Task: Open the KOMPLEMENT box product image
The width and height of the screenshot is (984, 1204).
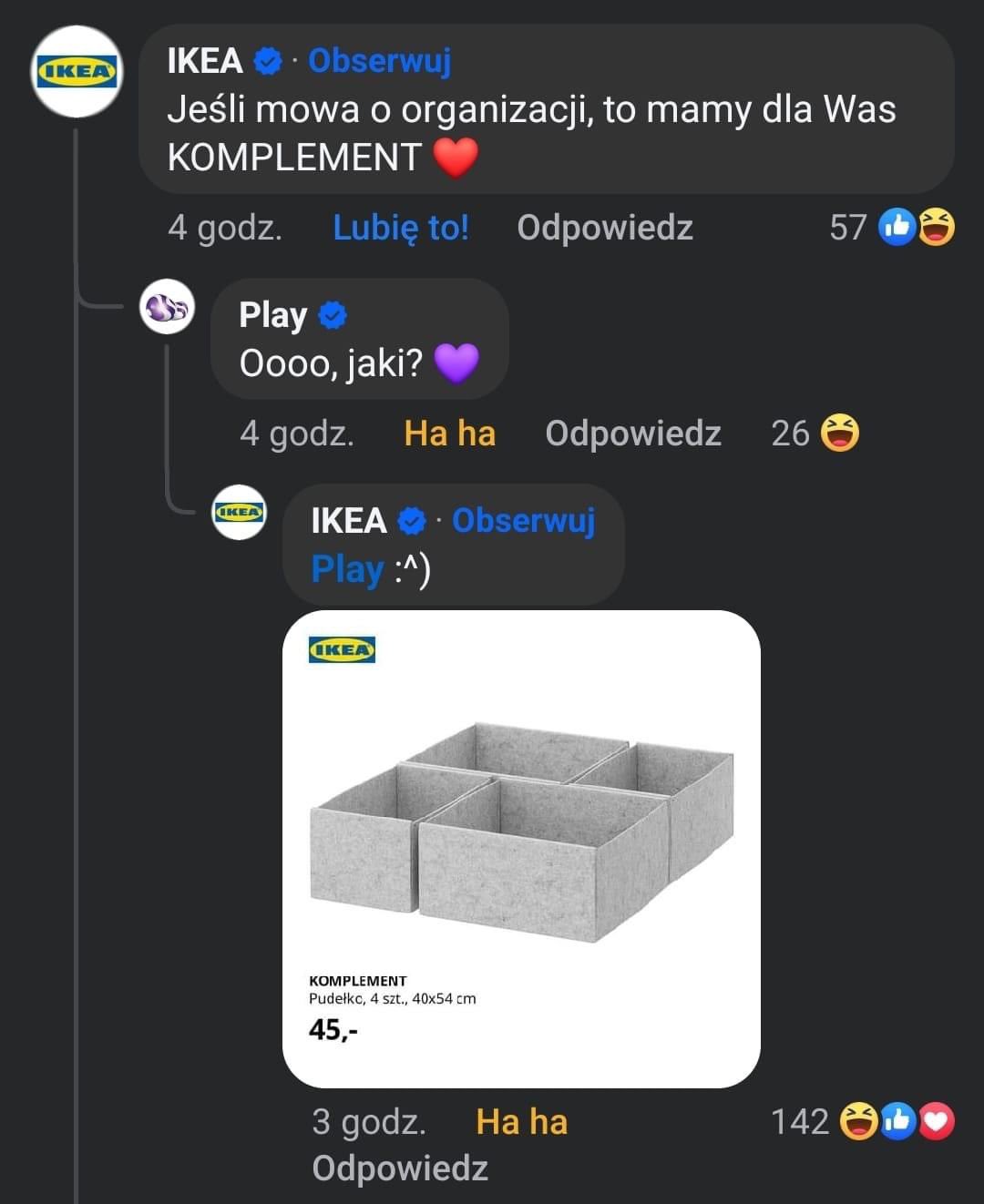Action: [x=521, y=849]
